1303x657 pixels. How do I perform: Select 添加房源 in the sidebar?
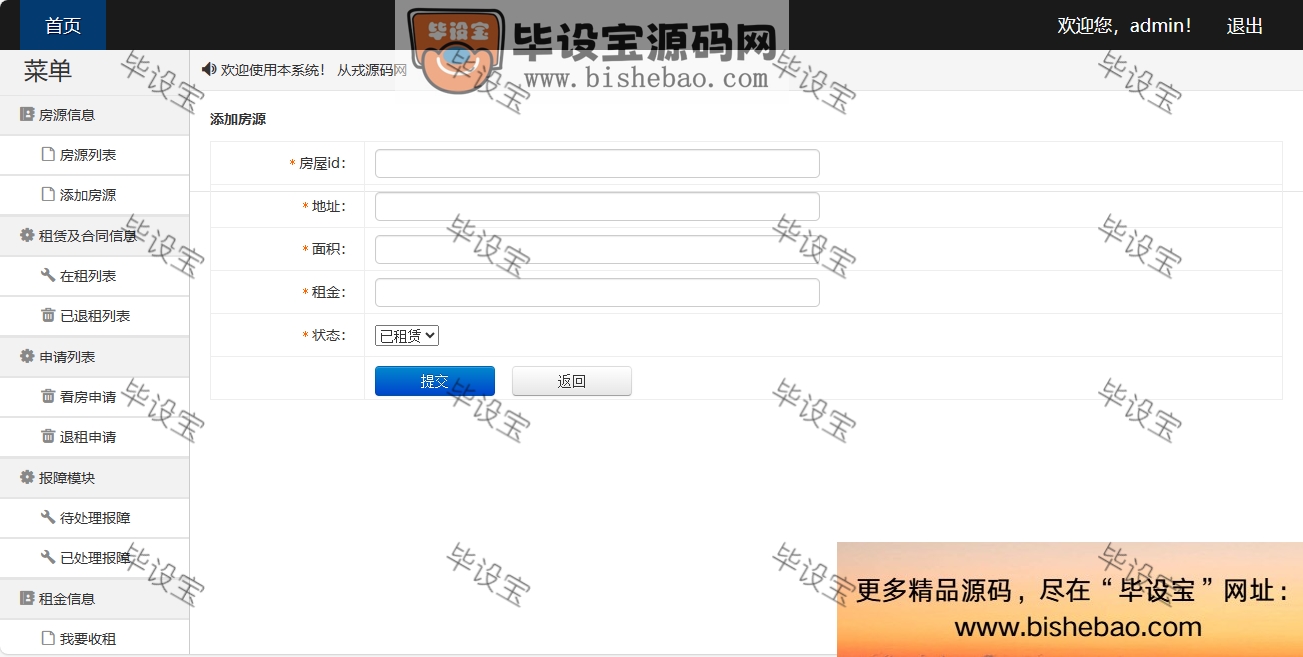click(x=94, y=195)
